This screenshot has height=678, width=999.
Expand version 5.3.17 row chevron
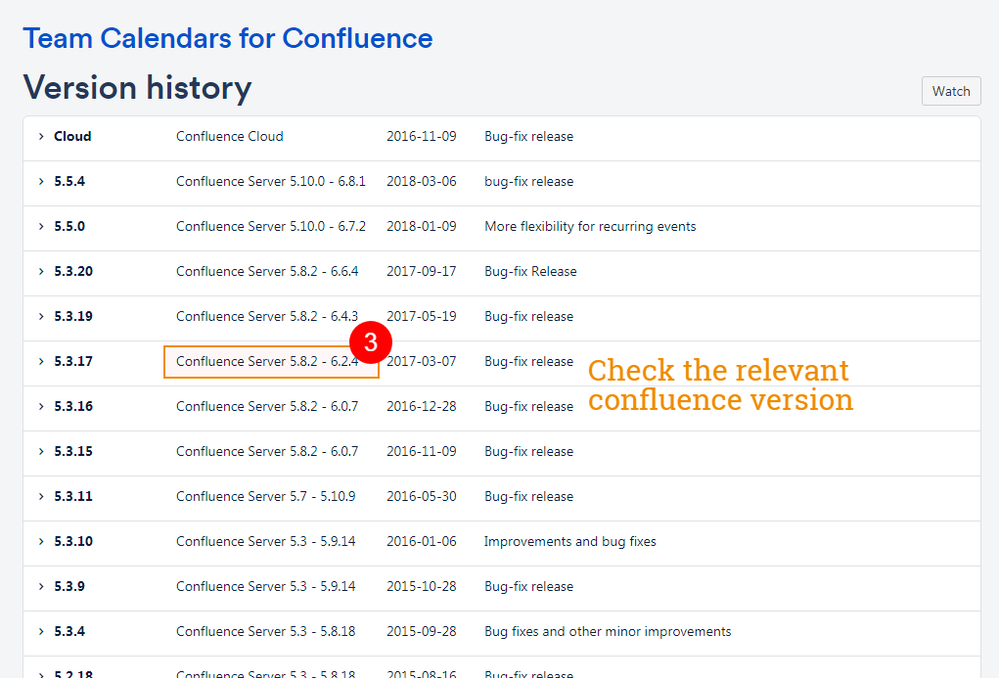tap(41, 361)
